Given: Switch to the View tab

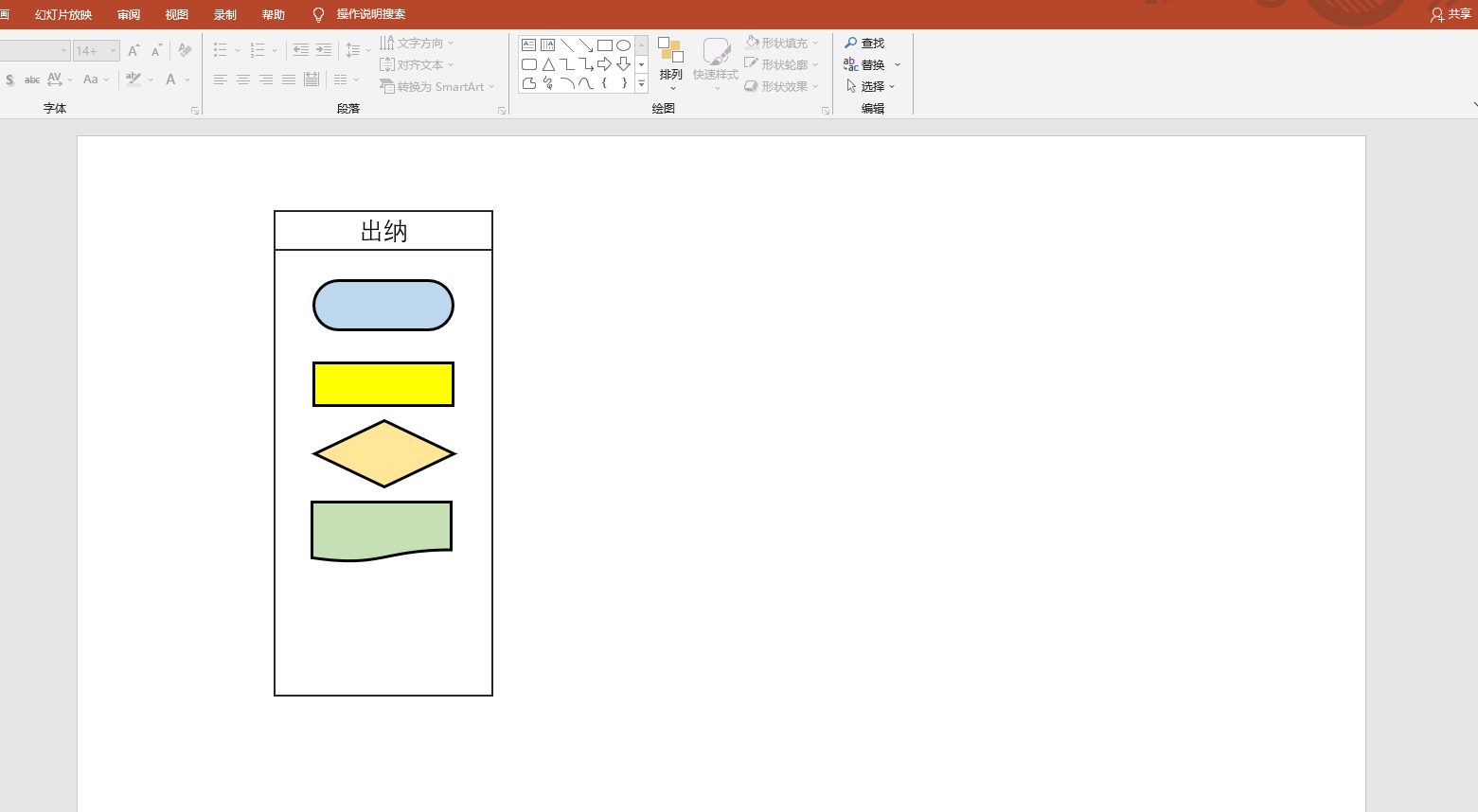Looking at the screenshot, I should pos(177,14).
